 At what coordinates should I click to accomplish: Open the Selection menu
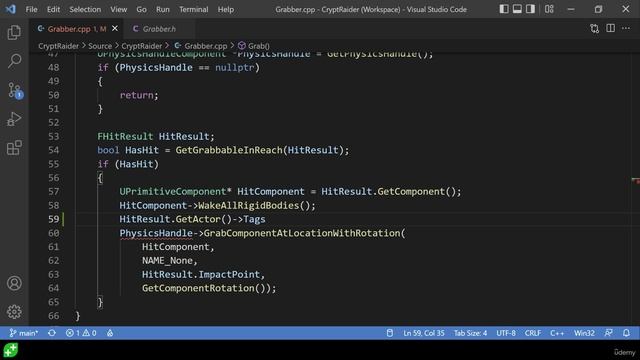coord(85,9)
